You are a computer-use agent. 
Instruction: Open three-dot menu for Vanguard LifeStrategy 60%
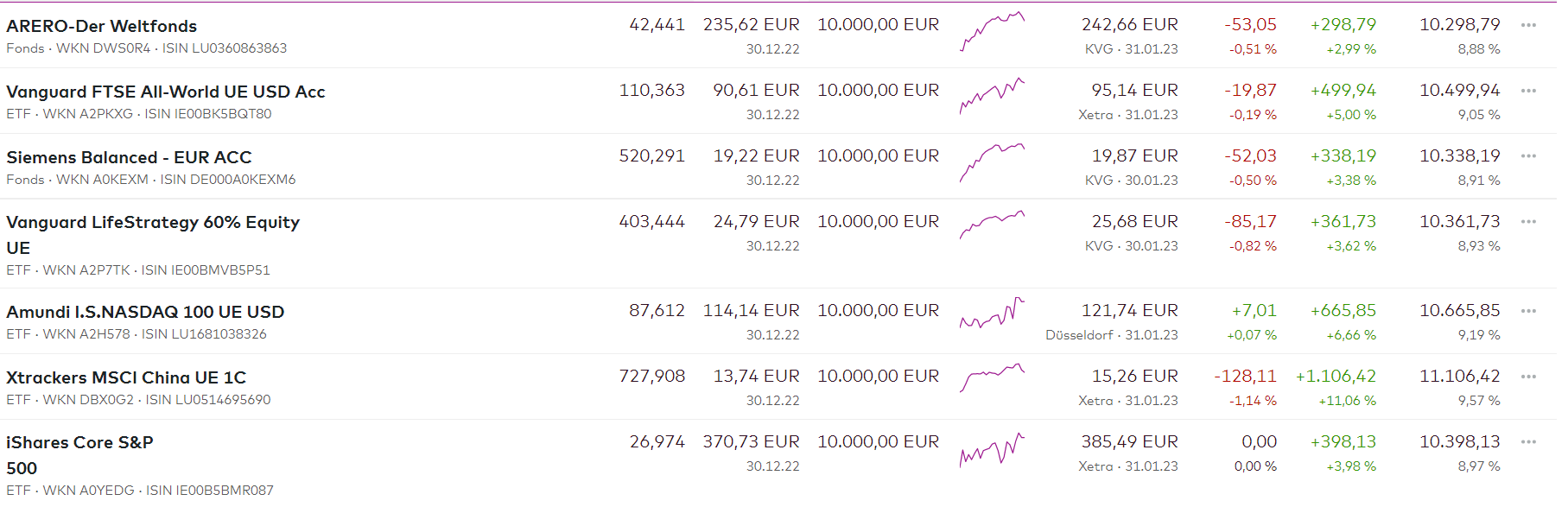pyautogui.click(x=1528, y=222)
